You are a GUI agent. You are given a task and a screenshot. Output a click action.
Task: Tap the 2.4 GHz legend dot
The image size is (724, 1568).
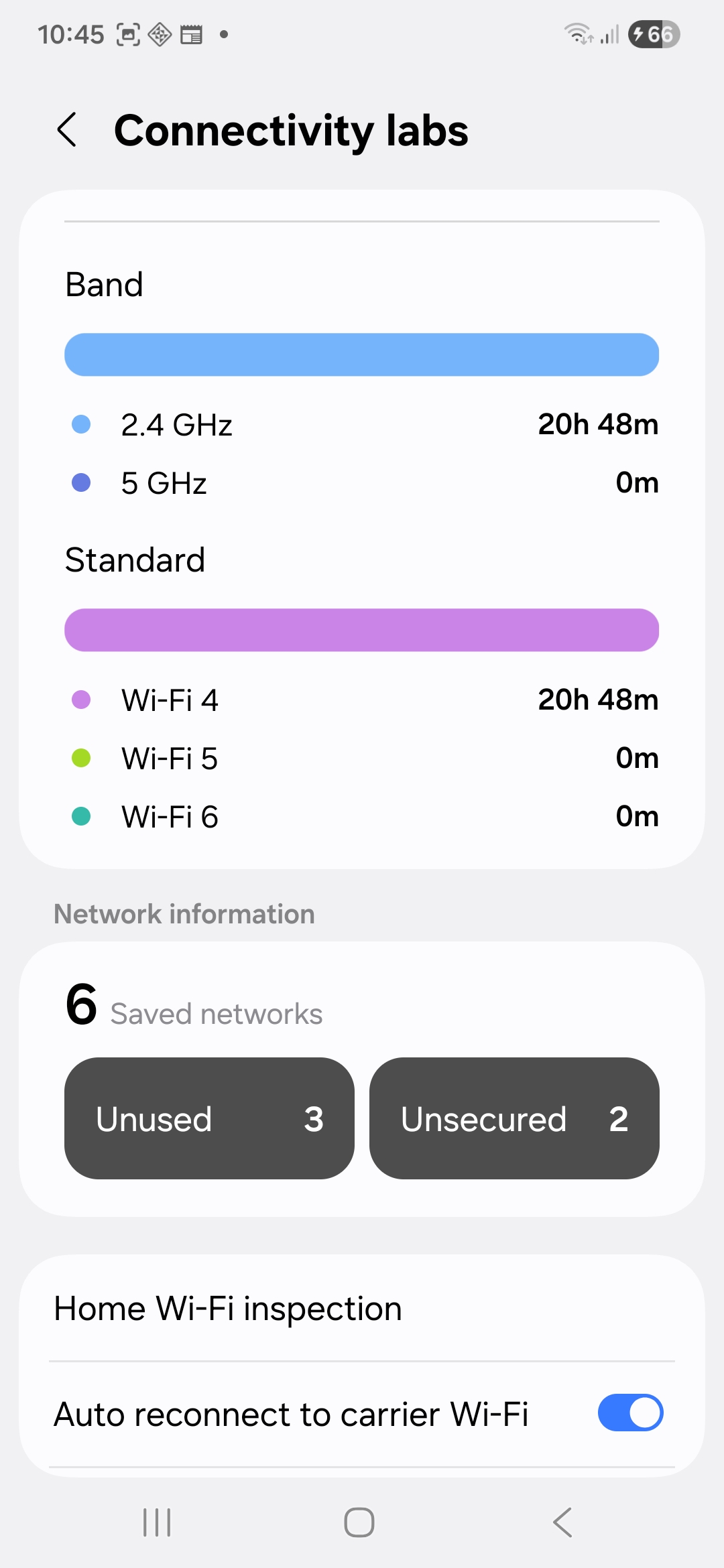pos(81,424)
